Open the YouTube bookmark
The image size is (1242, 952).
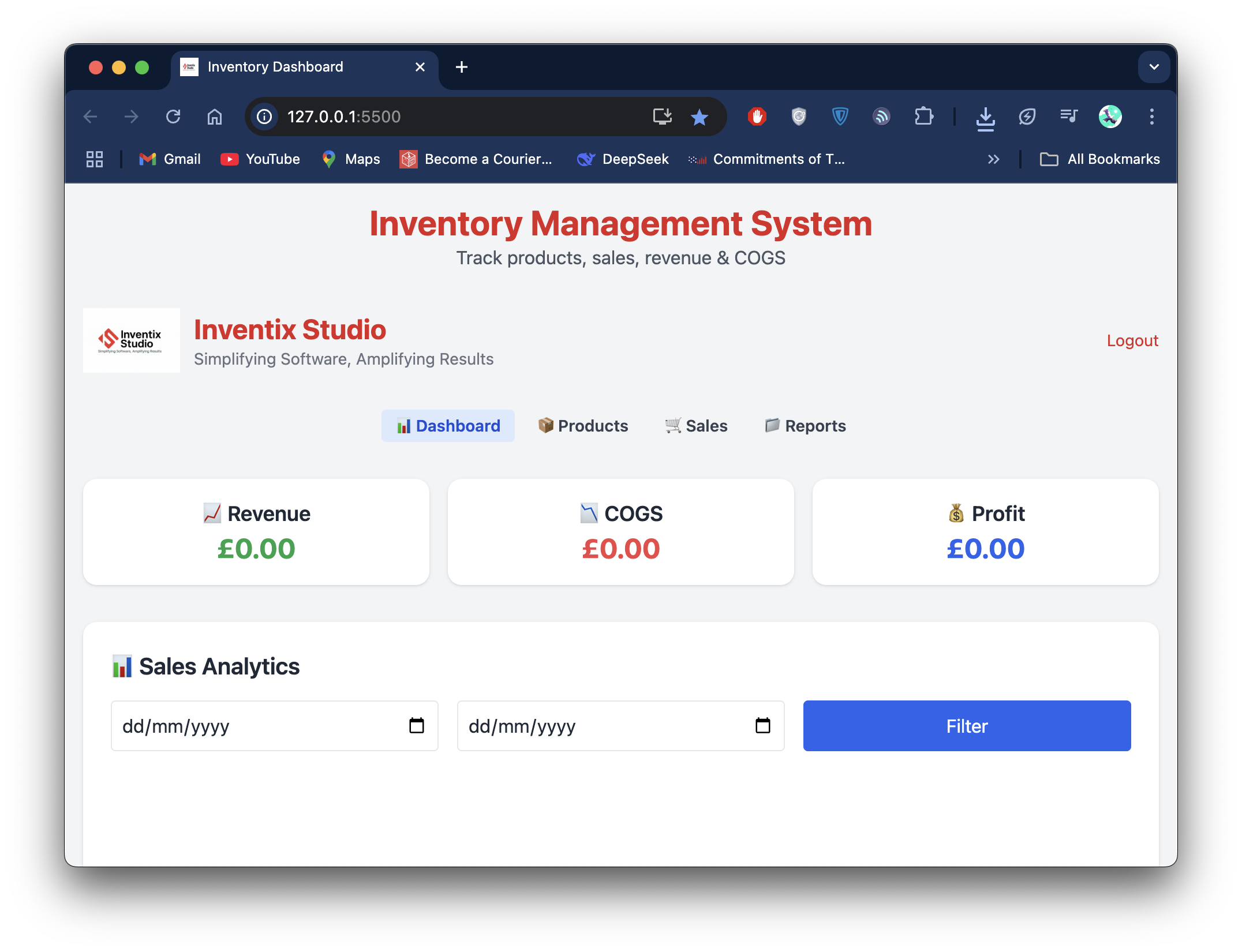pyautogui.click(x=260, y=159)
